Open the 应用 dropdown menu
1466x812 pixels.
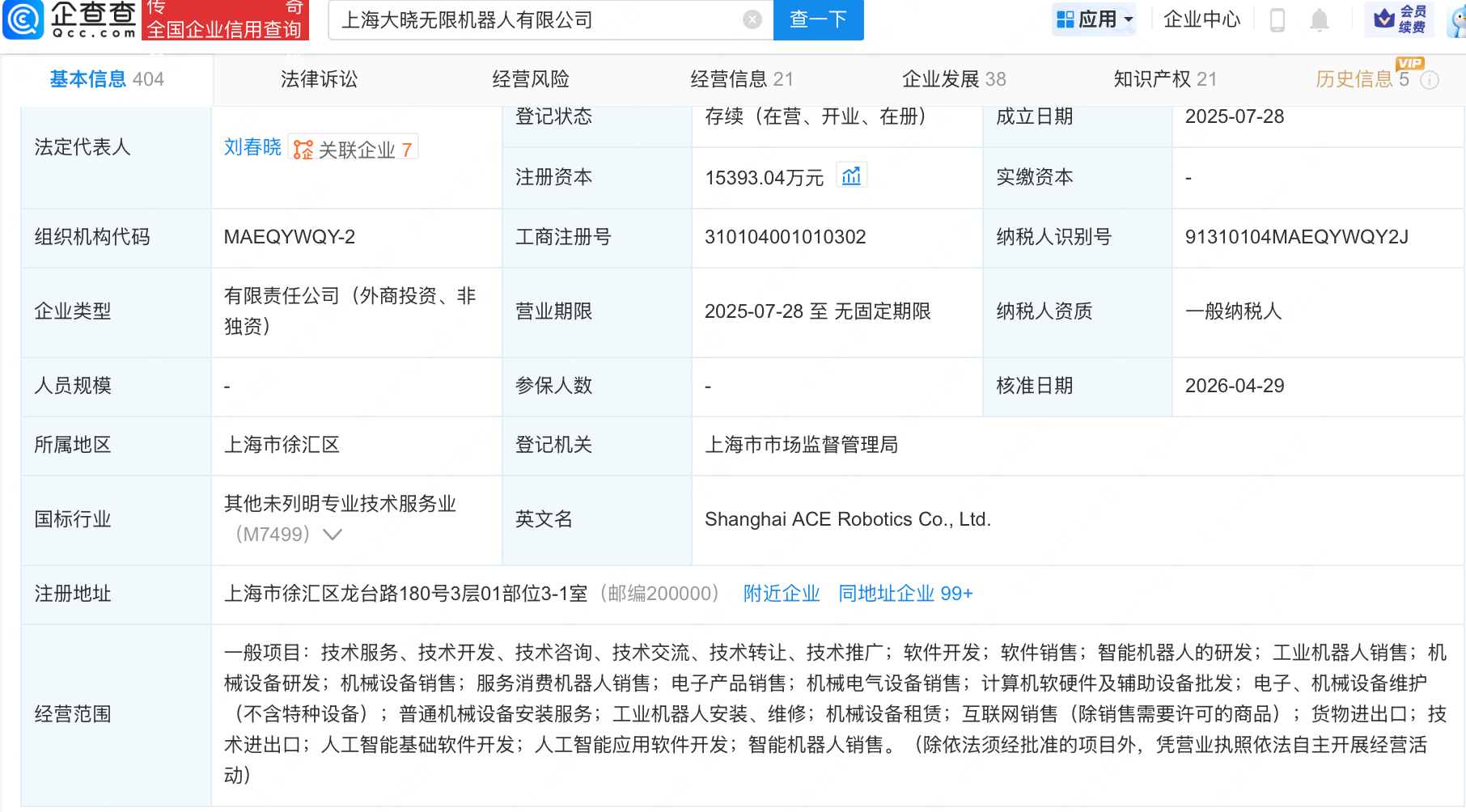coord(1094,19)
